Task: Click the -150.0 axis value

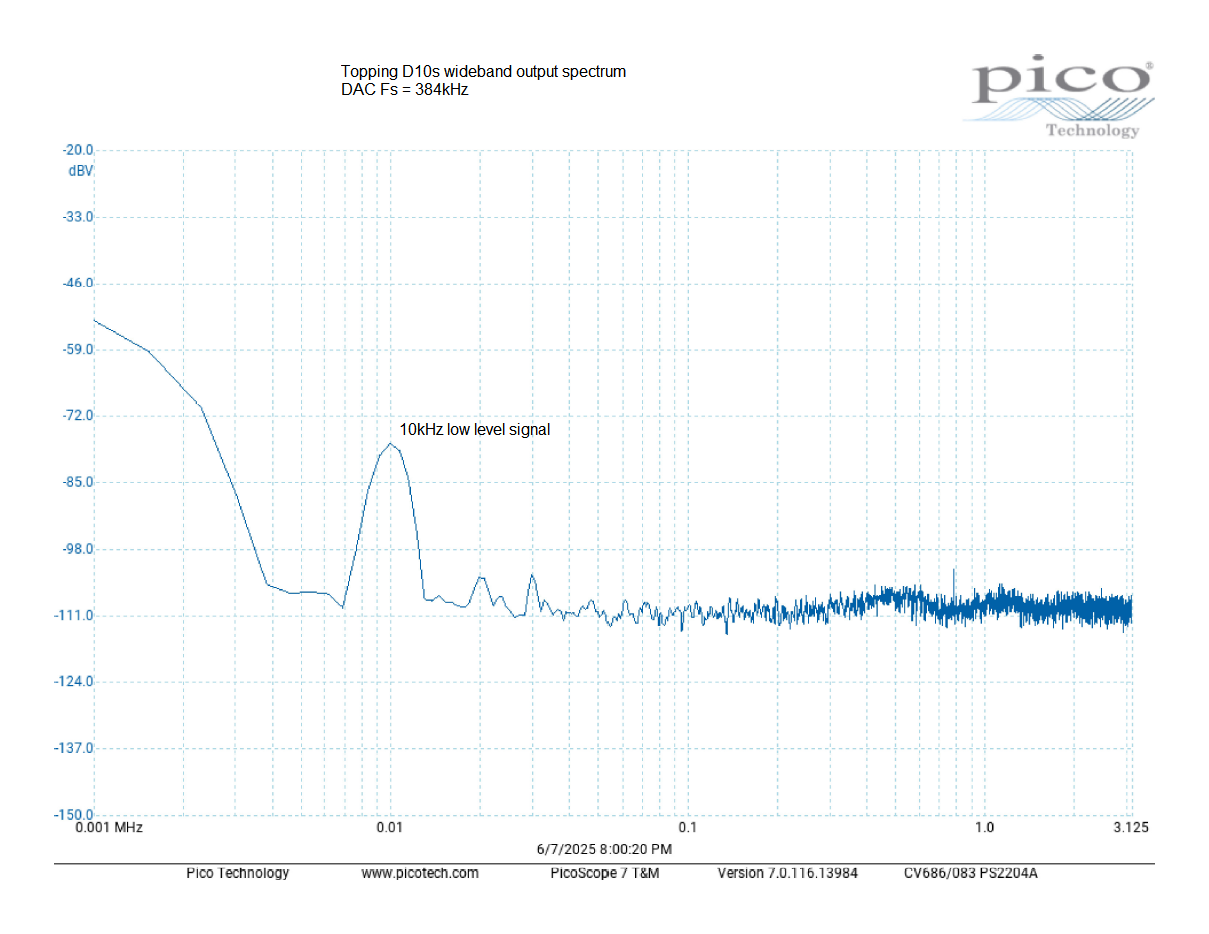Action: click(x=75, y=814)
